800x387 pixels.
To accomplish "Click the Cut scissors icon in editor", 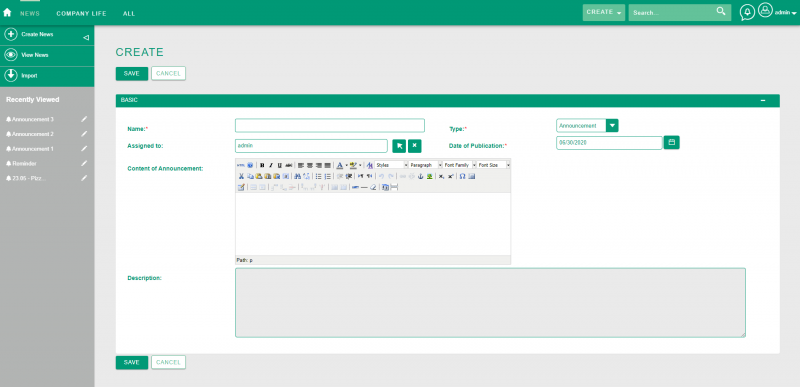I will tap(241, 176).
